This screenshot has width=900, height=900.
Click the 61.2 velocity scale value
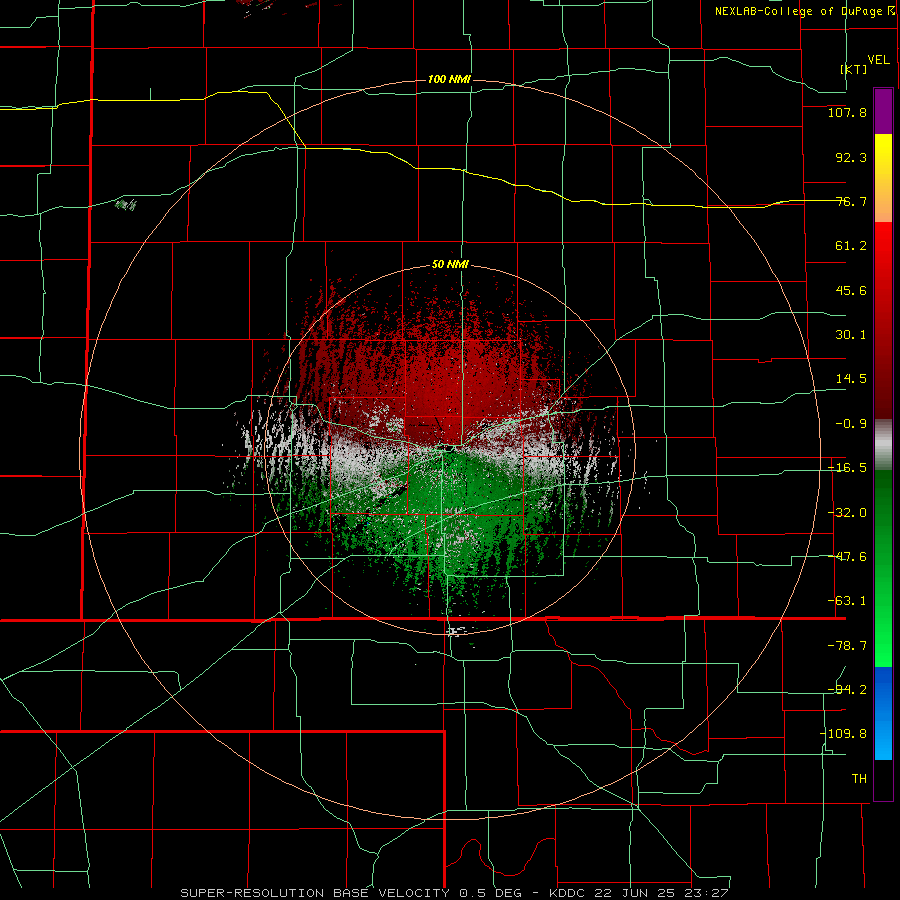point(851,246)
